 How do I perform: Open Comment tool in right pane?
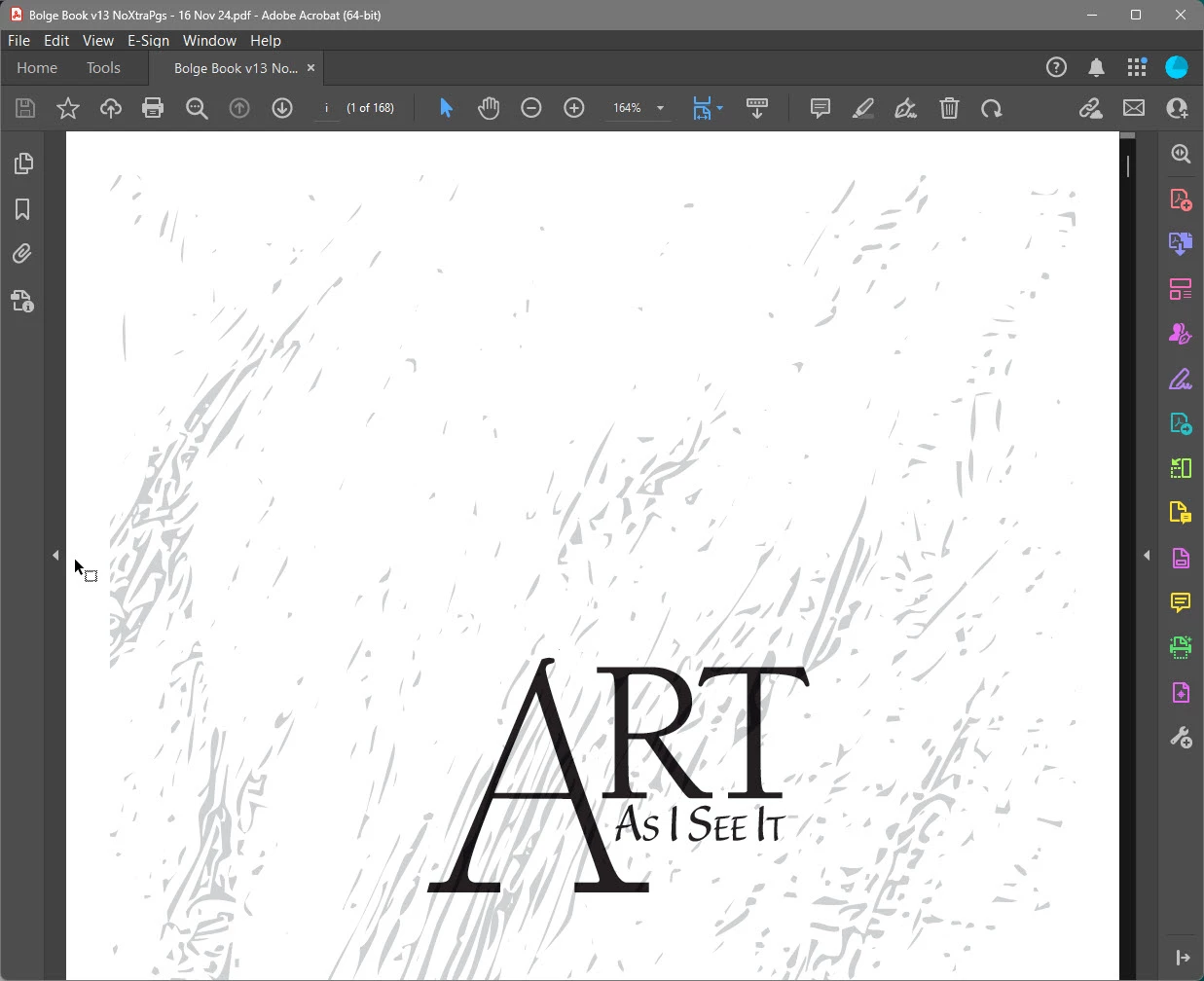pos(1181,602)
